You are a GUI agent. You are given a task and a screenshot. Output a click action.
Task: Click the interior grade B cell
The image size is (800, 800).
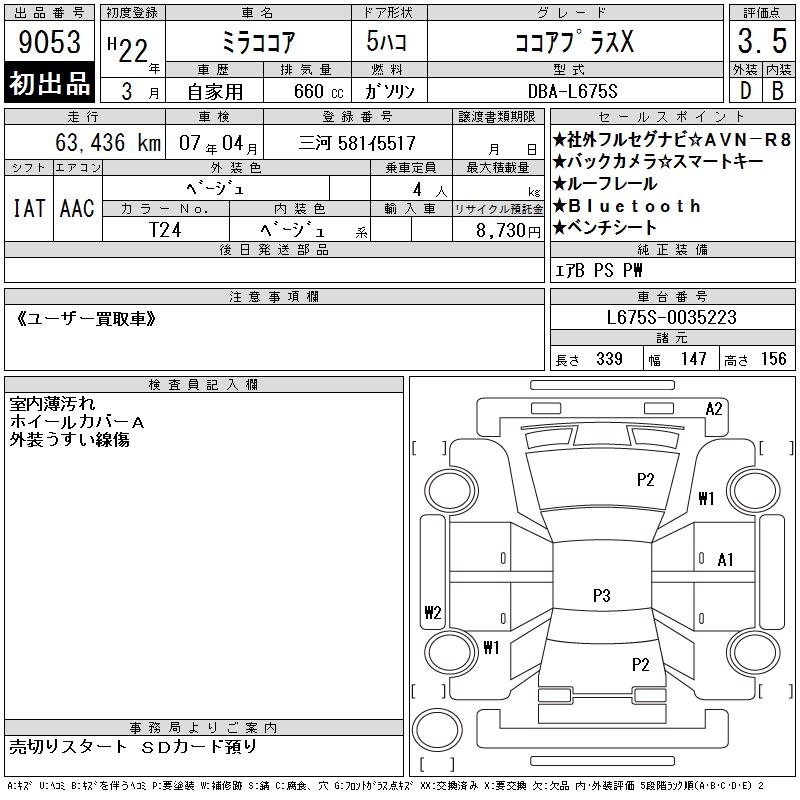tap(778, 89)
